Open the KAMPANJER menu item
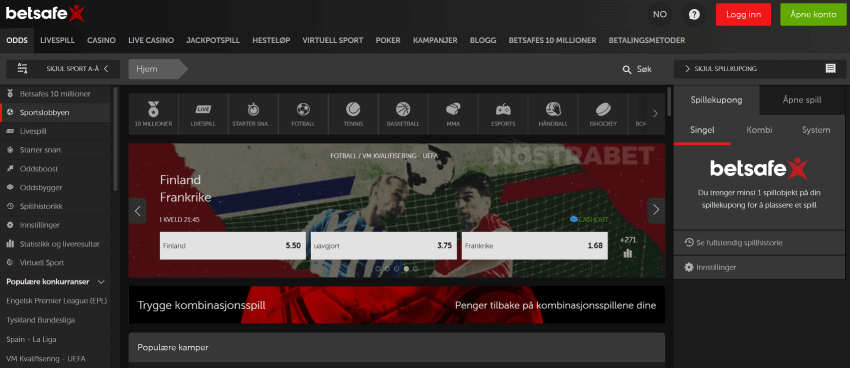This screenshot has width=850, height=368. click(x=435, y=40)
